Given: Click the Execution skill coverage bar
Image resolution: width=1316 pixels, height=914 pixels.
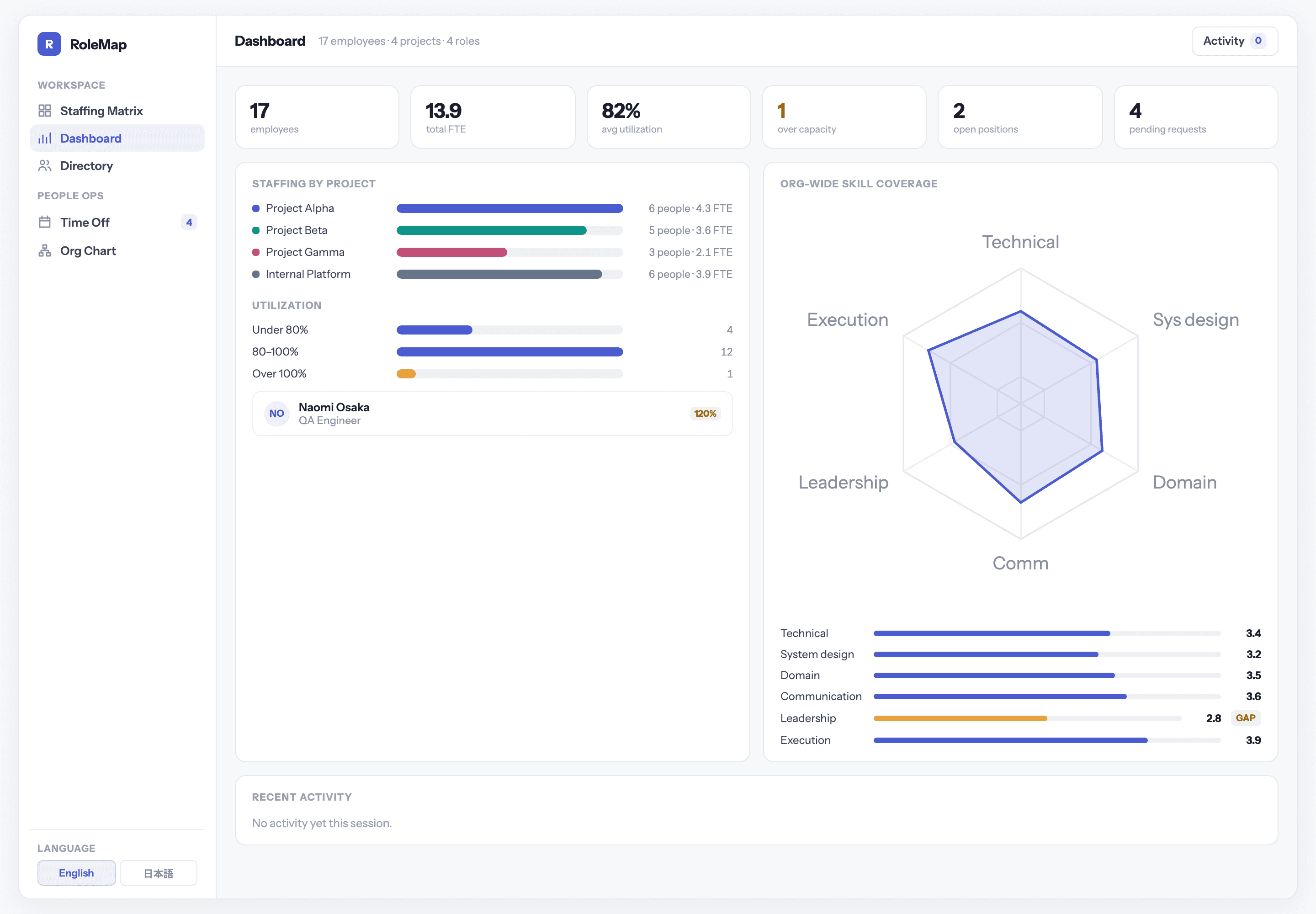Looking at the screenshot, I should coord(1047,740).
